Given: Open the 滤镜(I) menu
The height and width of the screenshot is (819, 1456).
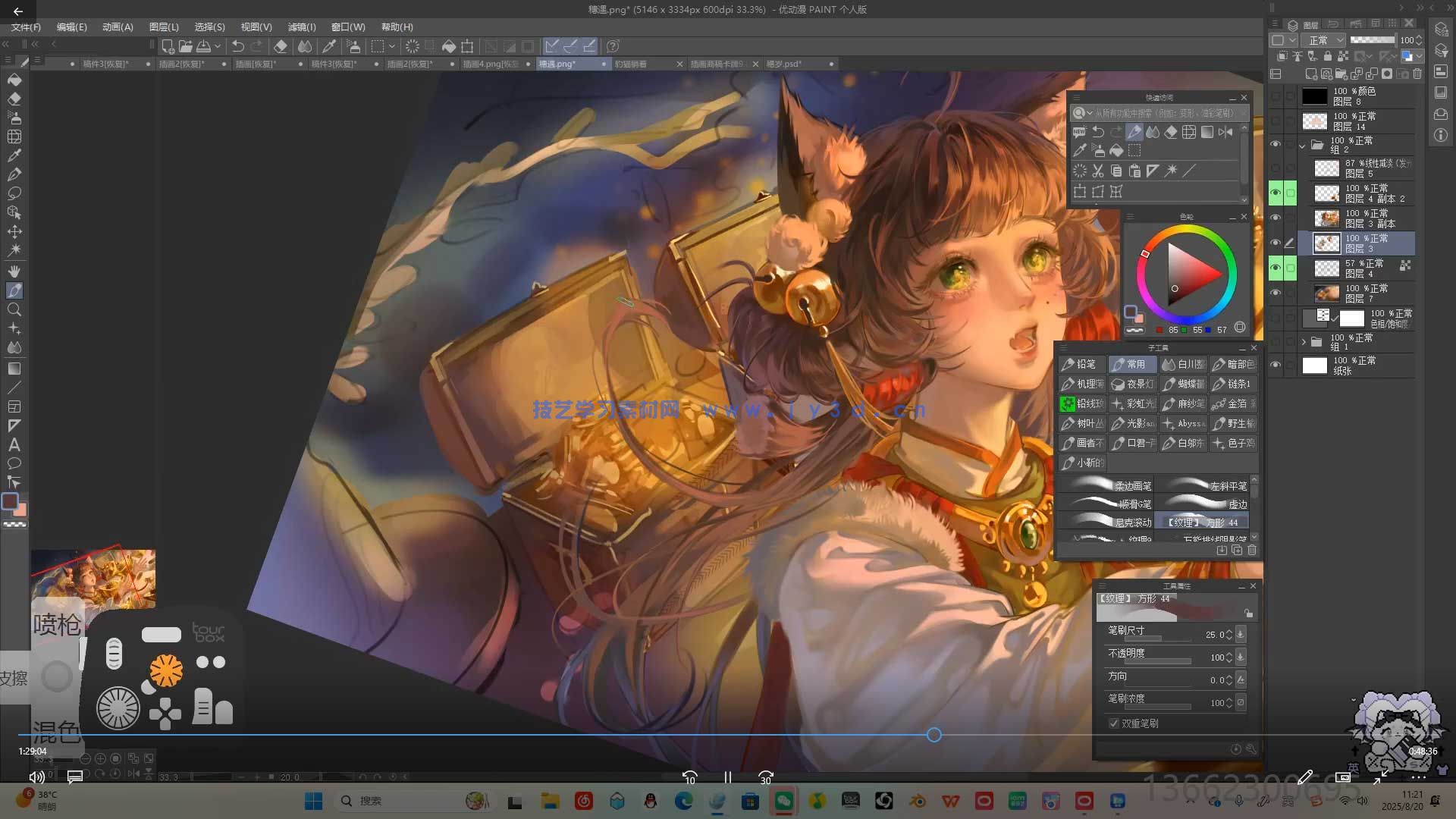Looking at the screenshot, I should pos(301,27).
